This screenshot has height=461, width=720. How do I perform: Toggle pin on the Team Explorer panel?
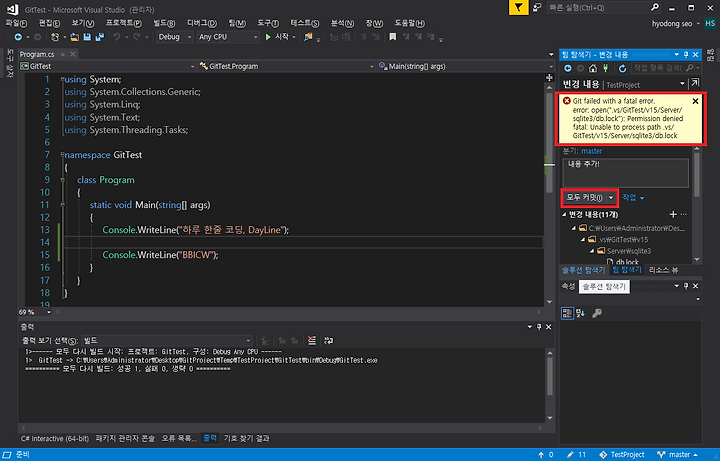click(686, 55)
